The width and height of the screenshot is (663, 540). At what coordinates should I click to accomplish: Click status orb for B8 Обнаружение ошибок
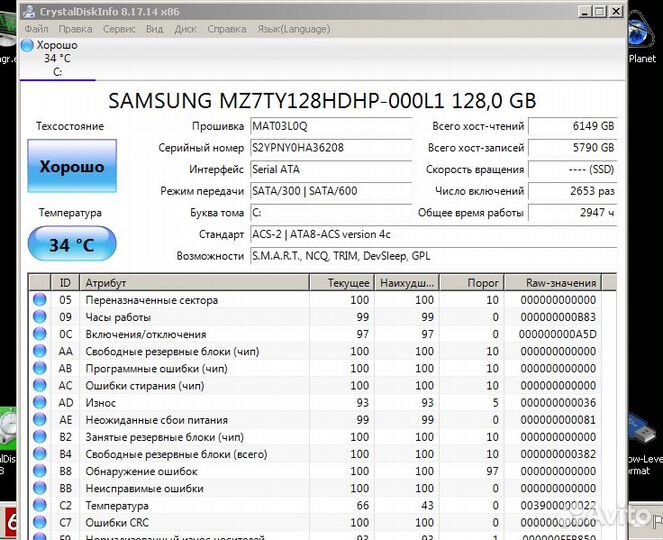(40, 471)
